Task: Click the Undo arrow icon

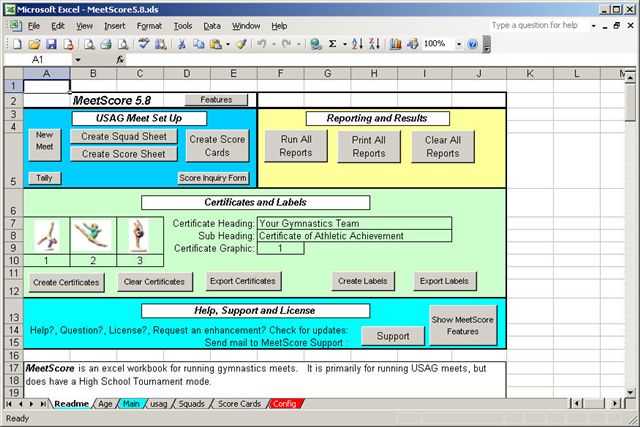Action: 262,44
